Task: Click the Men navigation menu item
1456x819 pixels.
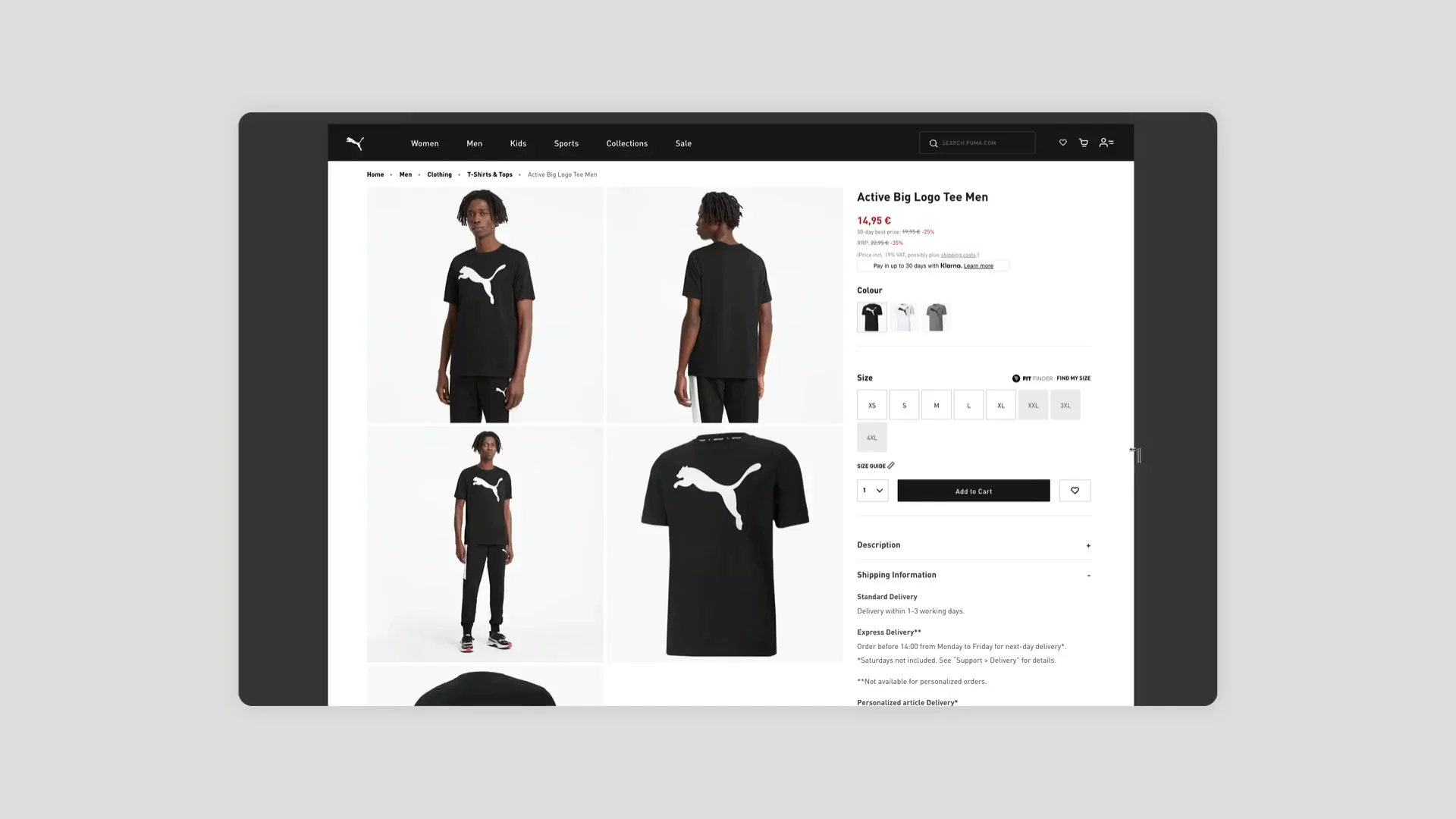Action: coord(474,143)
